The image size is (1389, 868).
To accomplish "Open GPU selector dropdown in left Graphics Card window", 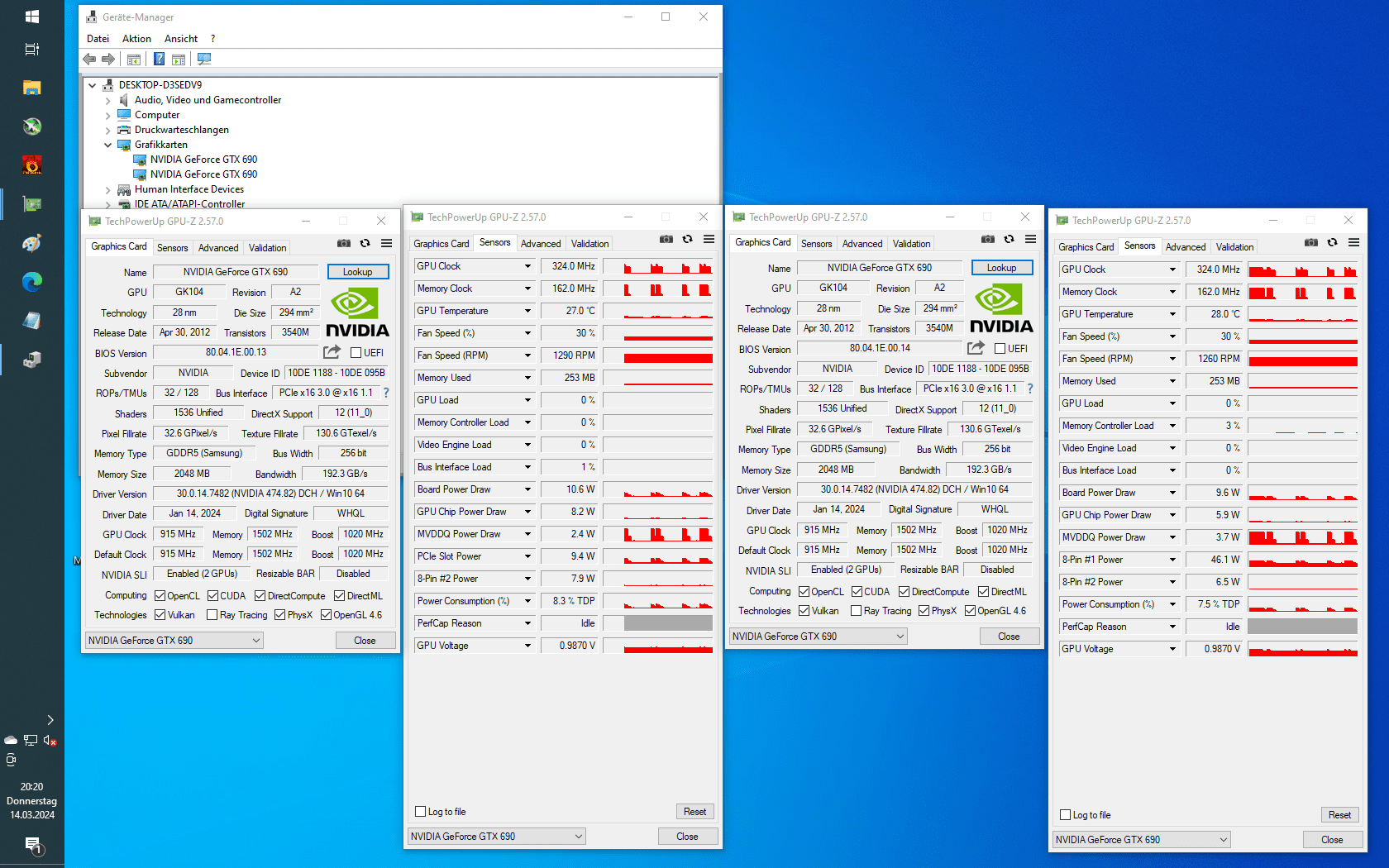I will (x=174, y=641).
